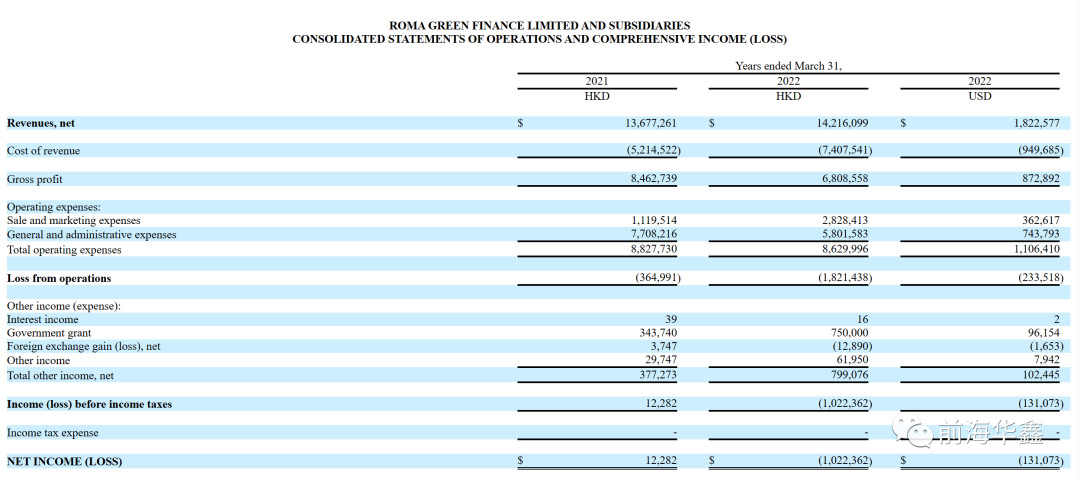
Task: Select total other income 102,445
Action: click(1042, 375)
